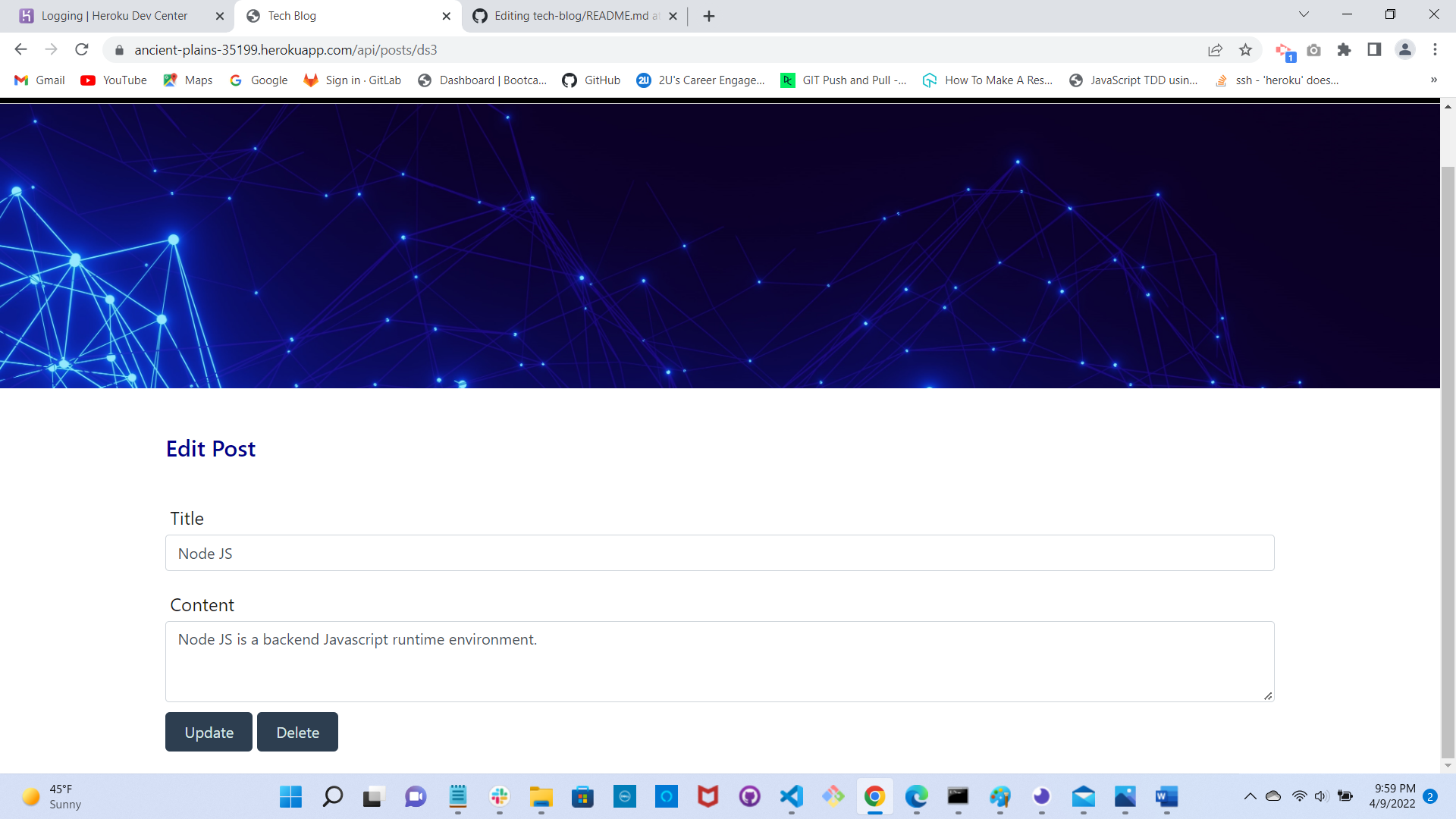Share this page via the share icon
This screenshot has width=1456, height=819.
[x=1215, y=50]
